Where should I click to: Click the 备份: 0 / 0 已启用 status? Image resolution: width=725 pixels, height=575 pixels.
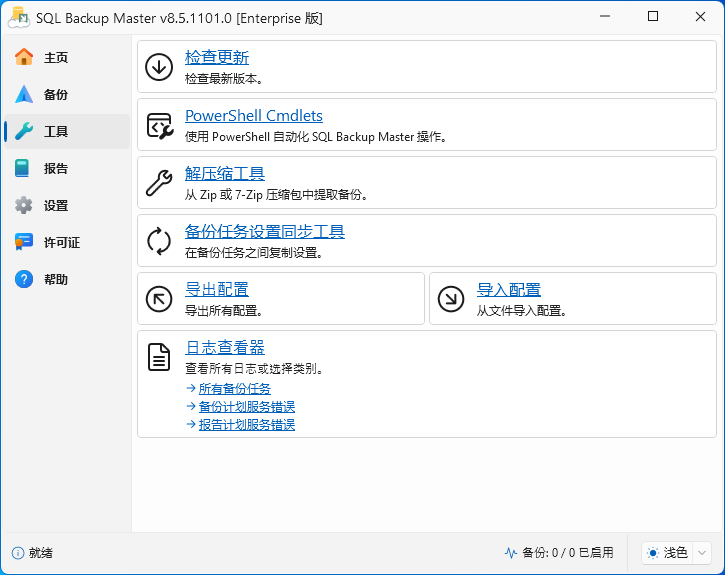pos(568,553)
